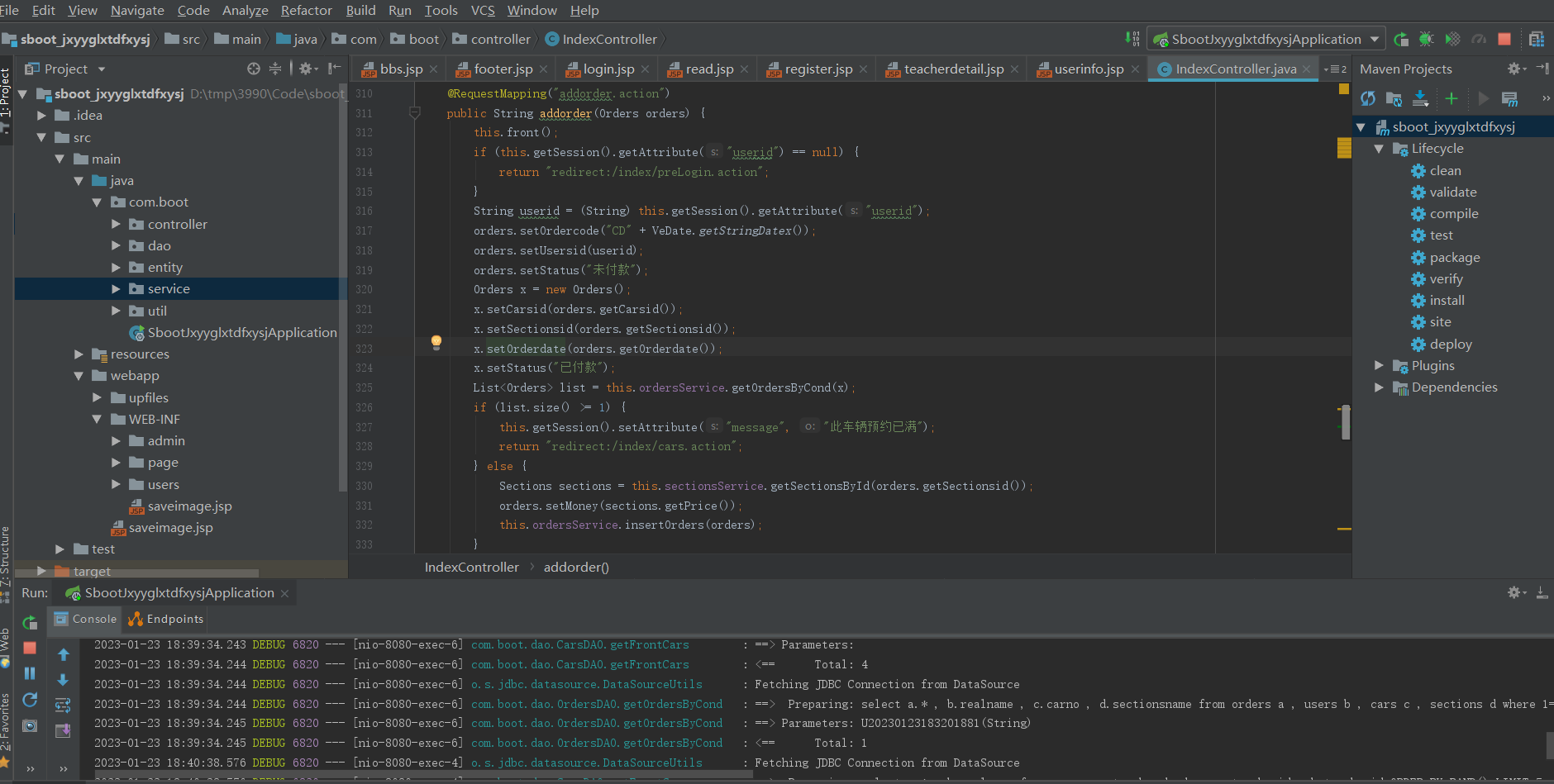Stop process red square in Run panel

tap(30, 648)
